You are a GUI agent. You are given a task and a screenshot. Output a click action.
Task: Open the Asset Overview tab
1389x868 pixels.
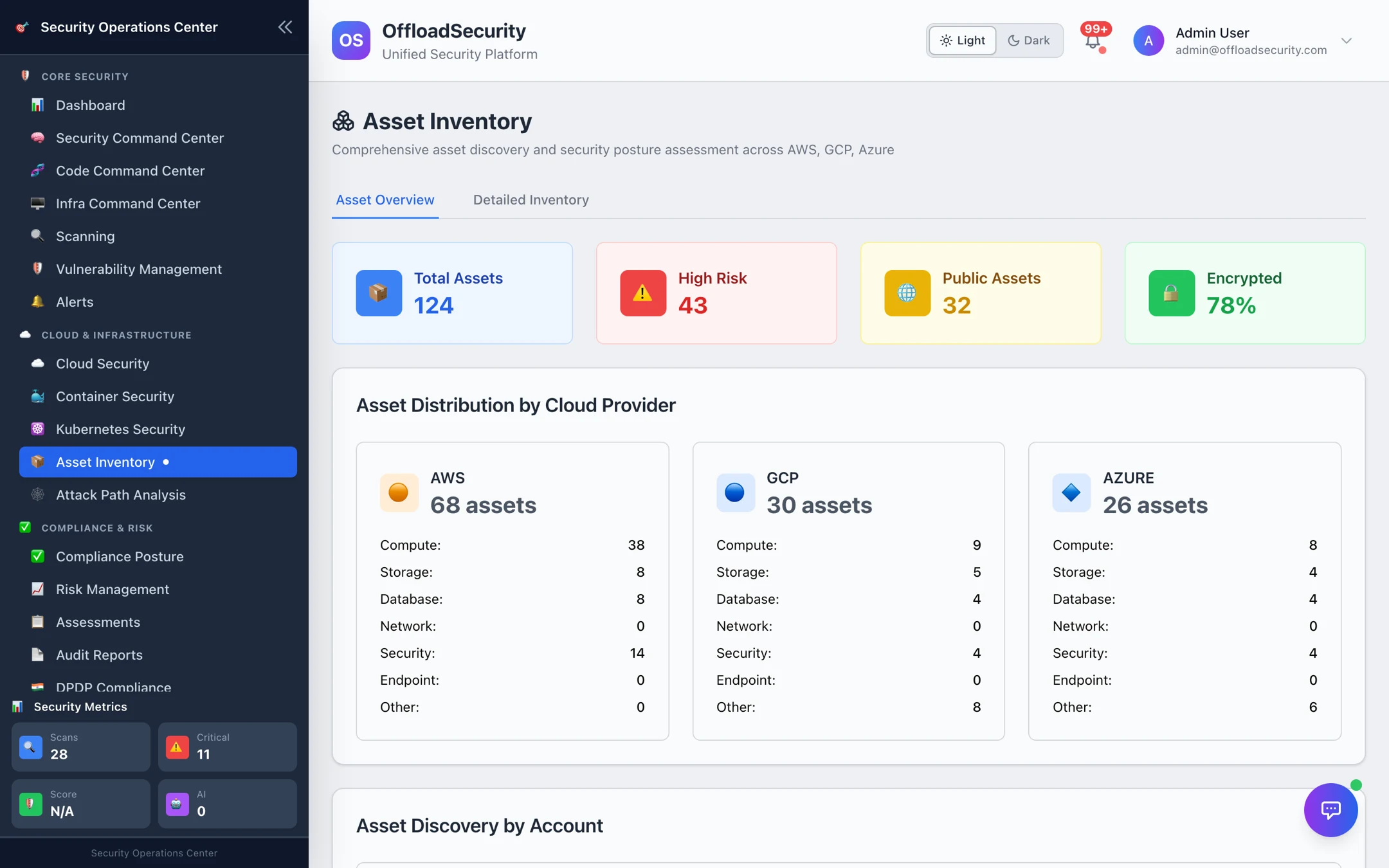(385, 200)
